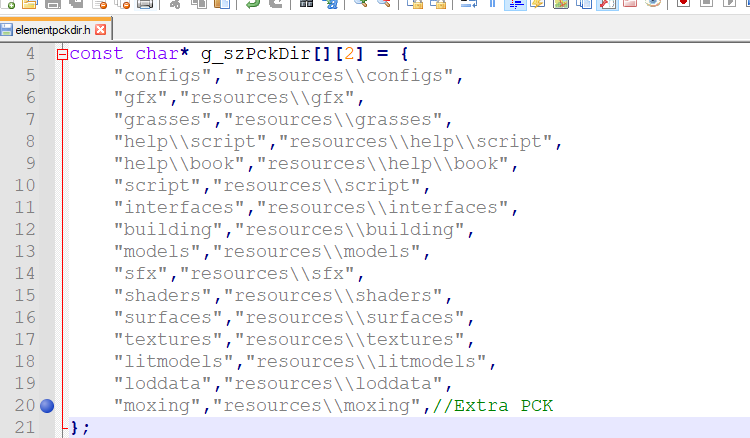750x438 pixels.
Task: Click the blue save-state icon on the elementpckdir.h tab
Action: point(7,30)
